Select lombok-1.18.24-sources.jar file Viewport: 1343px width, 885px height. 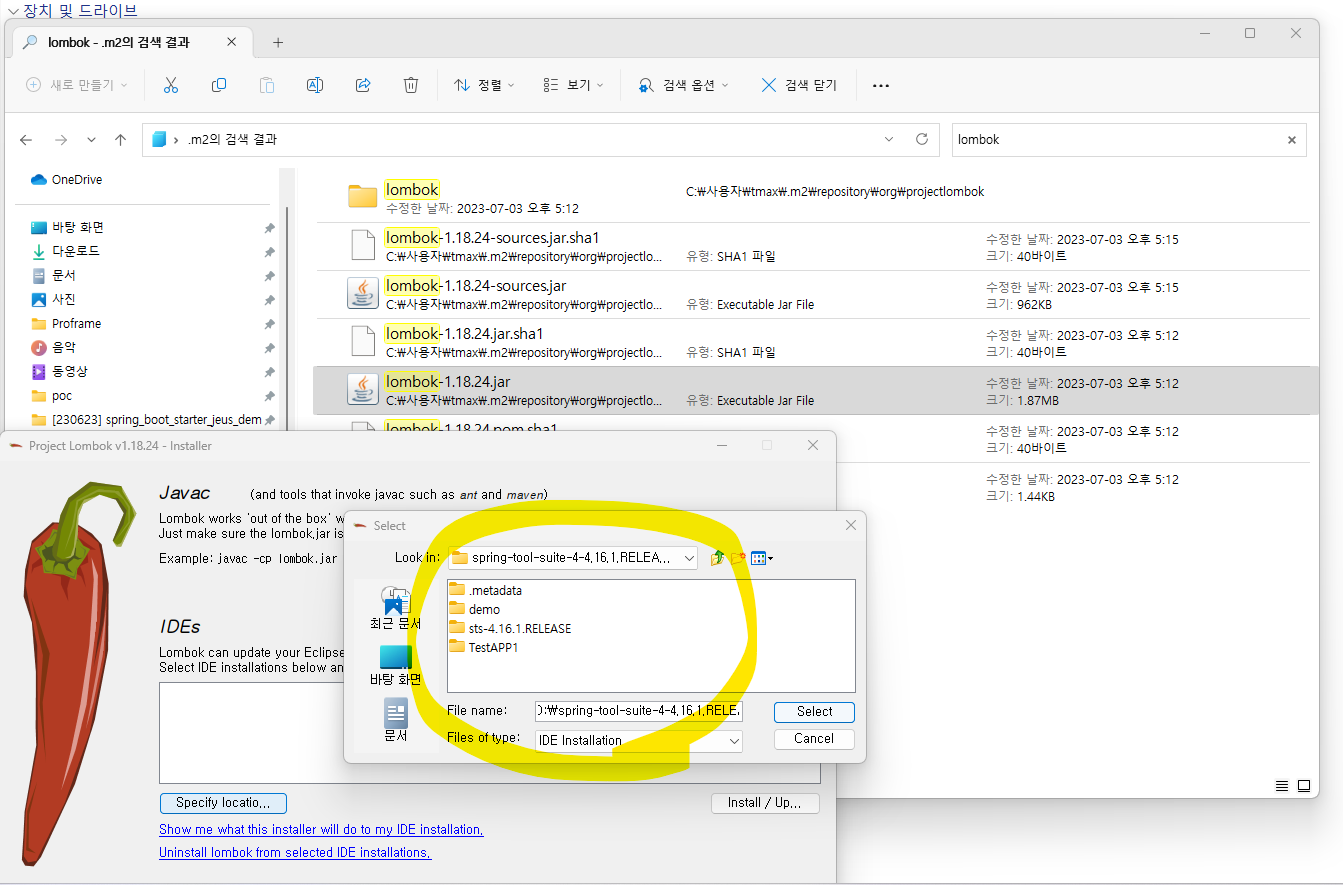[812, 294]
